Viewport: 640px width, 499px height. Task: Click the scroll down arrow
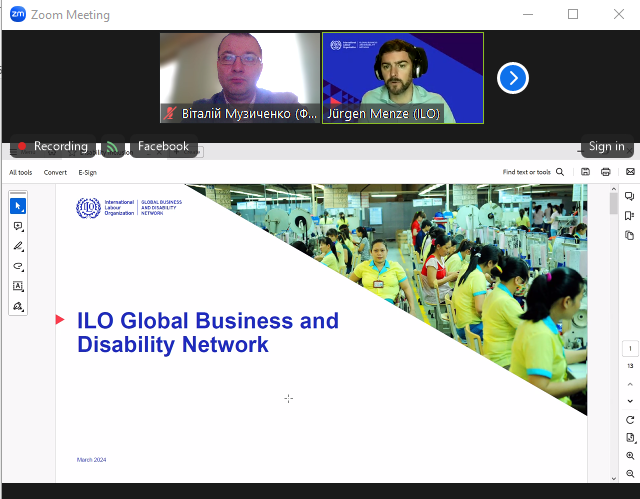click(613, 479)
